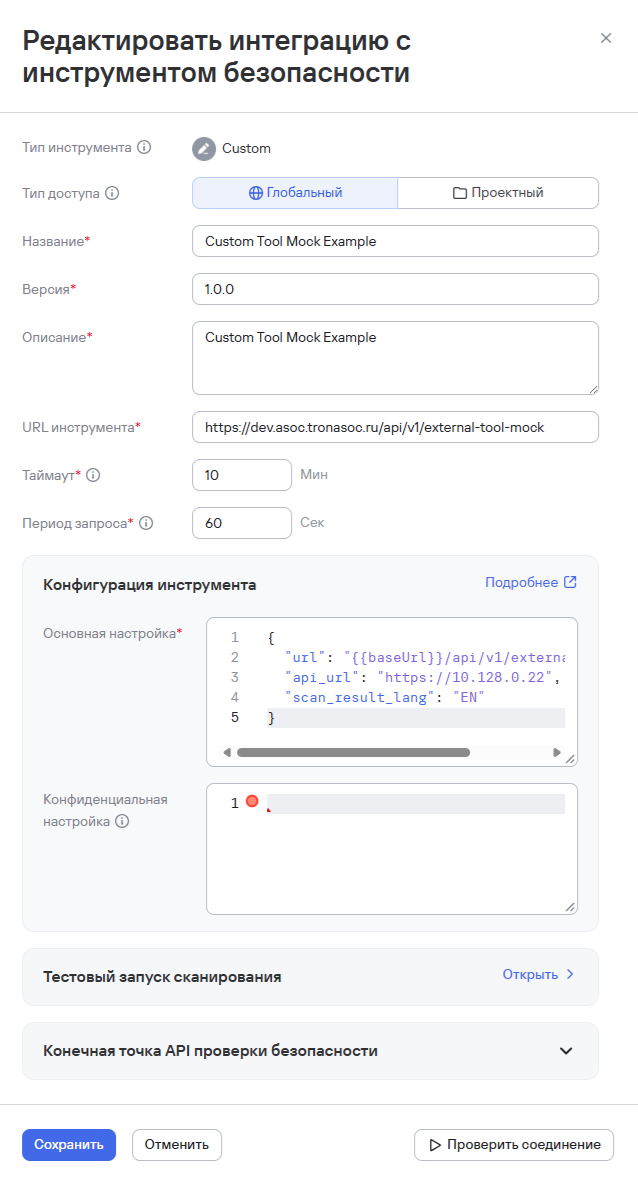This screenshot has width=638, height=1181.
Task: Select Проектный access type
Action: coord(498,193)
